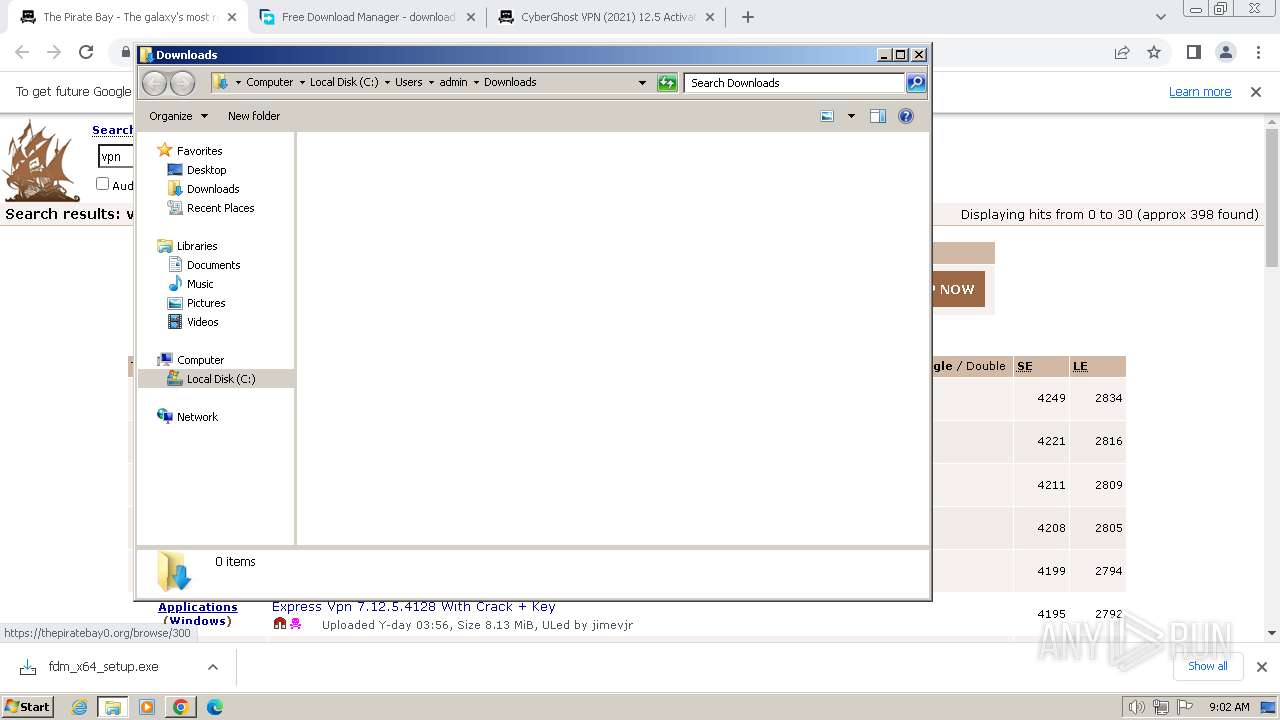Expand the view options dropdown arrow
This screenshot has width=1280, height=720.
click(851, 116)
